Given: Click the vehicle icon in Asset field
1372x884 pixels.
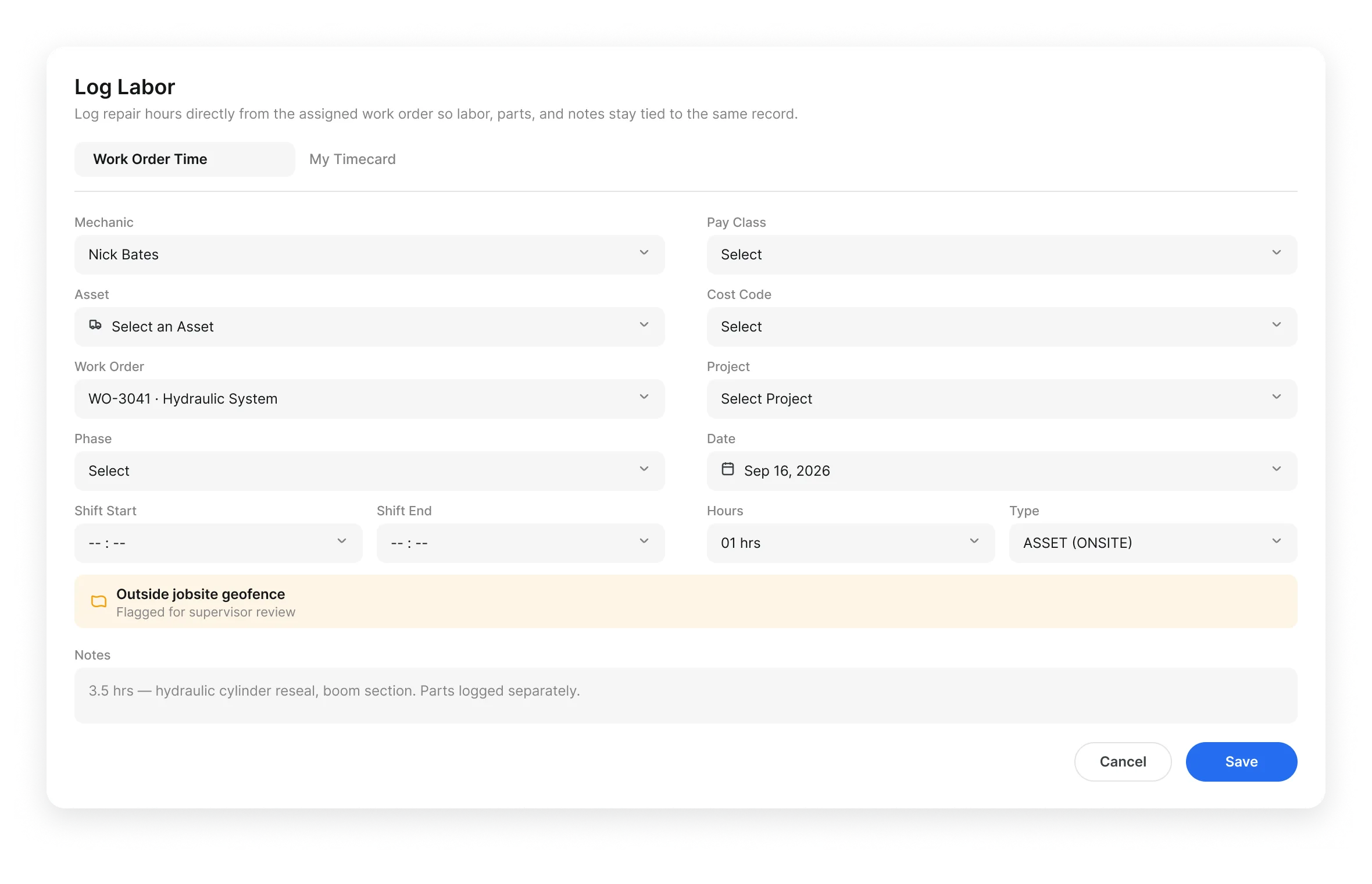Looking at the screenshot, I should [95, 325].
